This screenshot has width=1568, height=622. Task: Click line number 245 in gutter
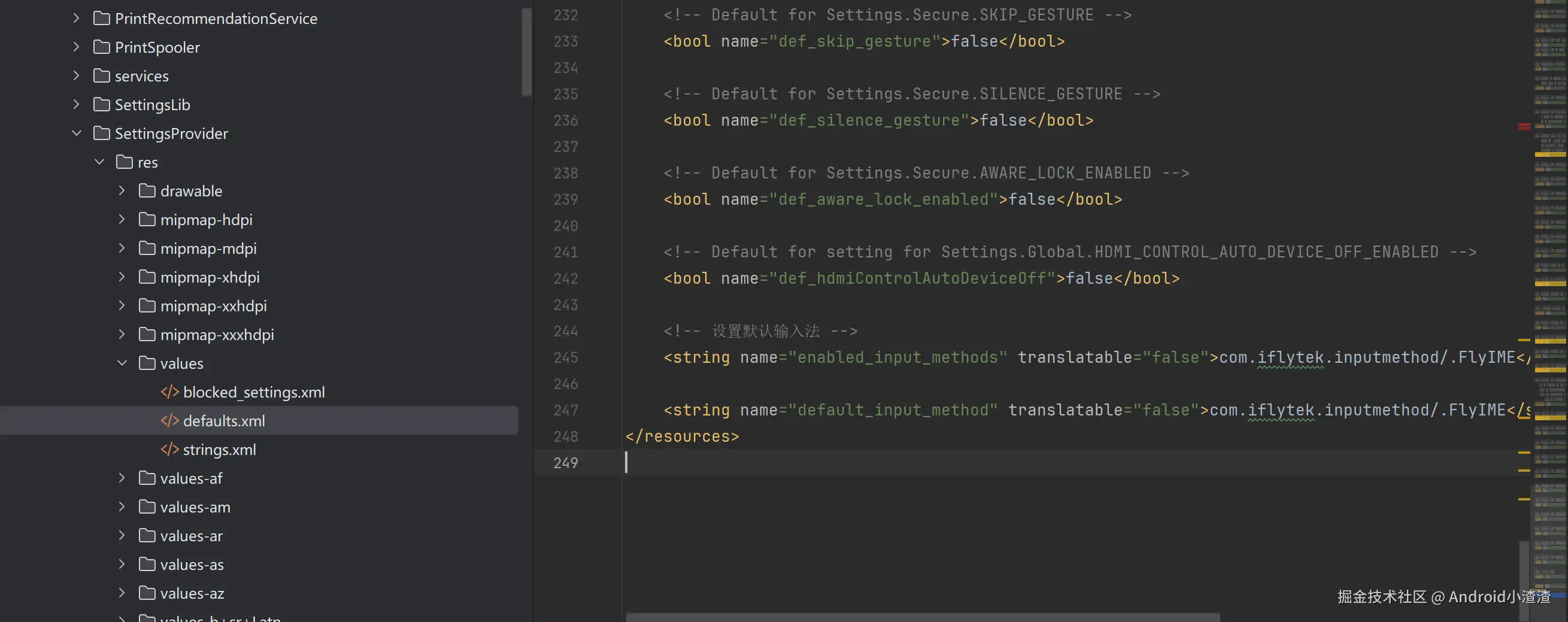[x=566, y=357]
